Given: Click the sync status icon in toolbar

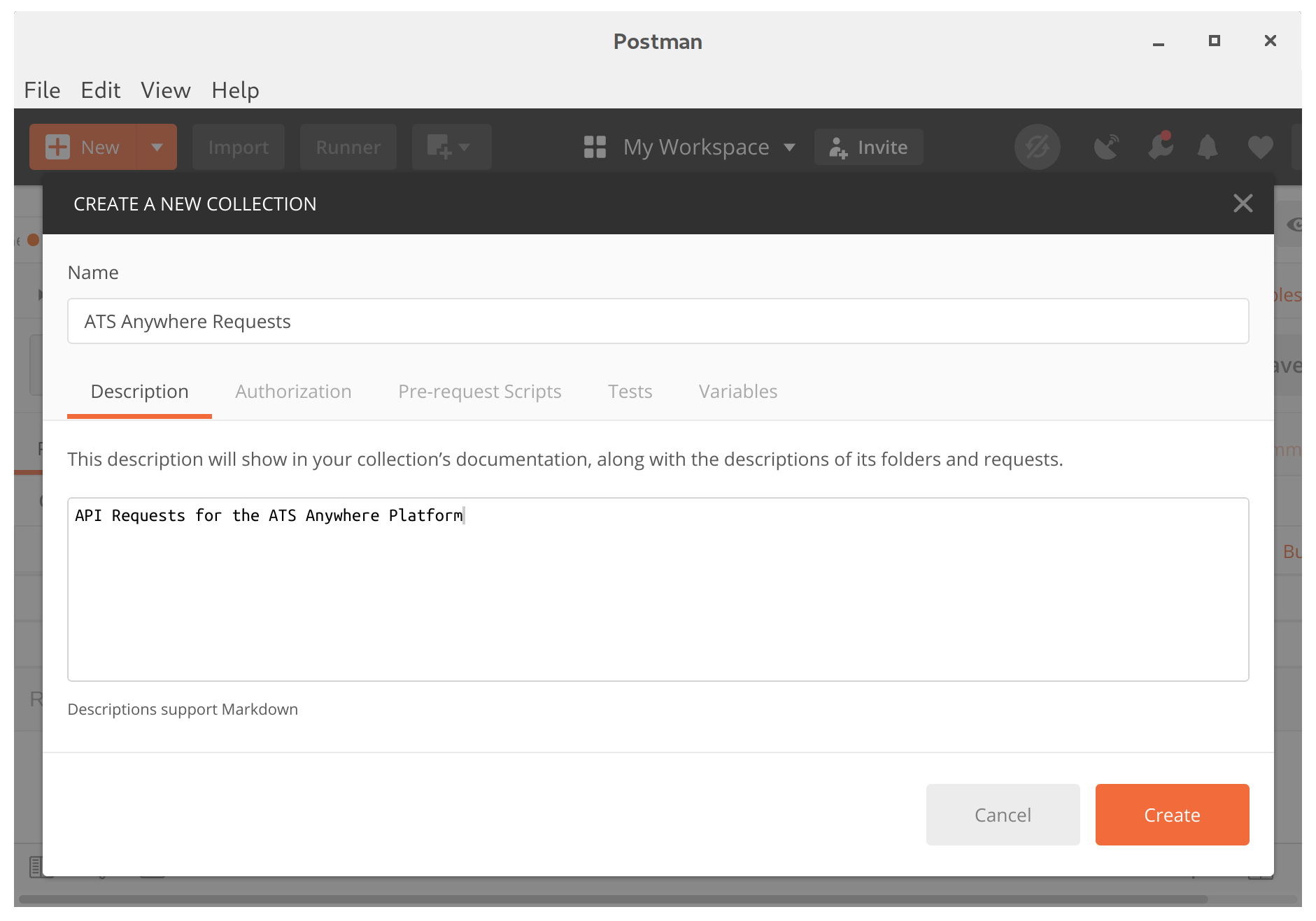Looking at the screenshot, I should (1038, 147).
